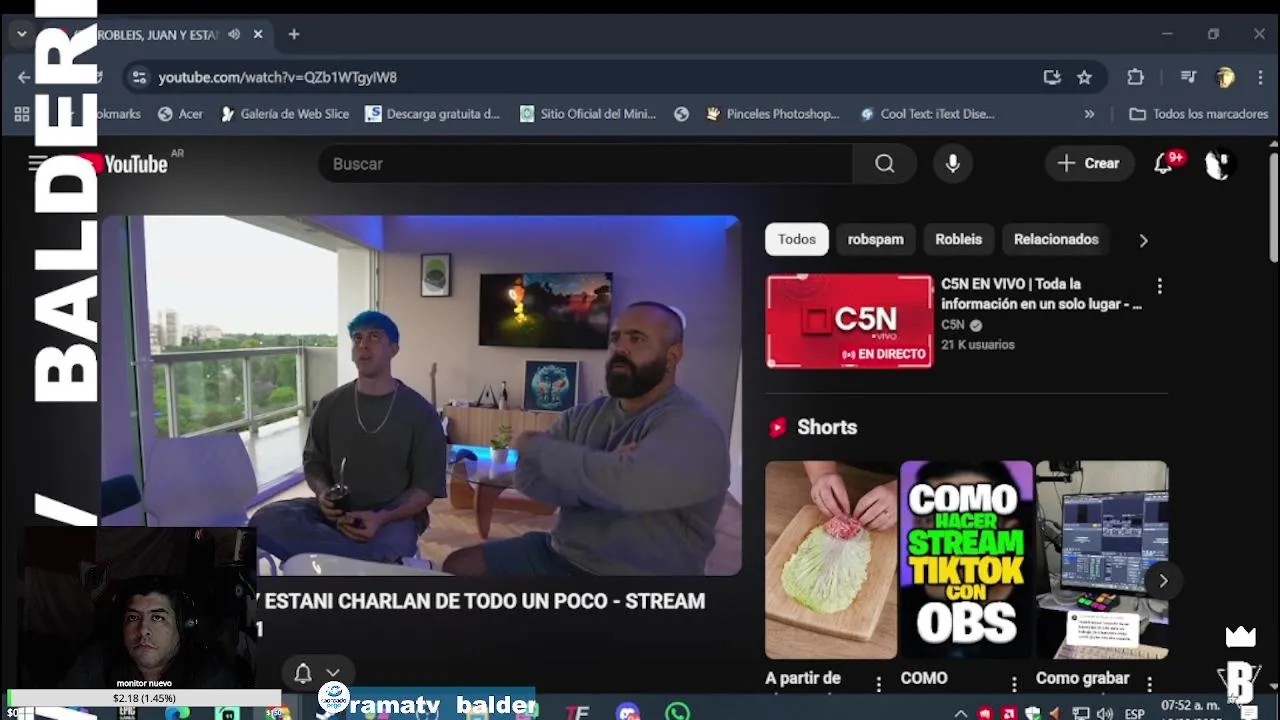Click the 'Crear' button
This screenshot has height=720, width=1280.
pyautogui.click(x=1089, y=163)
